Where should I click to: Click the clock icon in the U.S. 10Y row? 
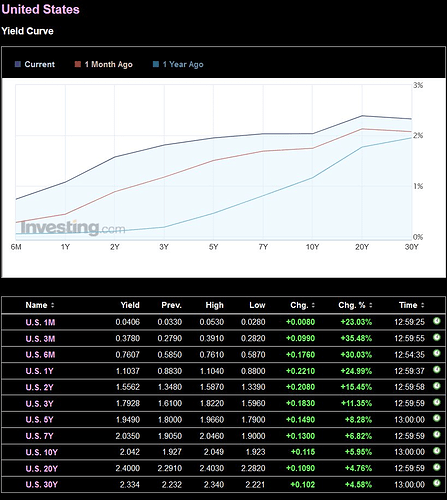[x=437, y=451]
